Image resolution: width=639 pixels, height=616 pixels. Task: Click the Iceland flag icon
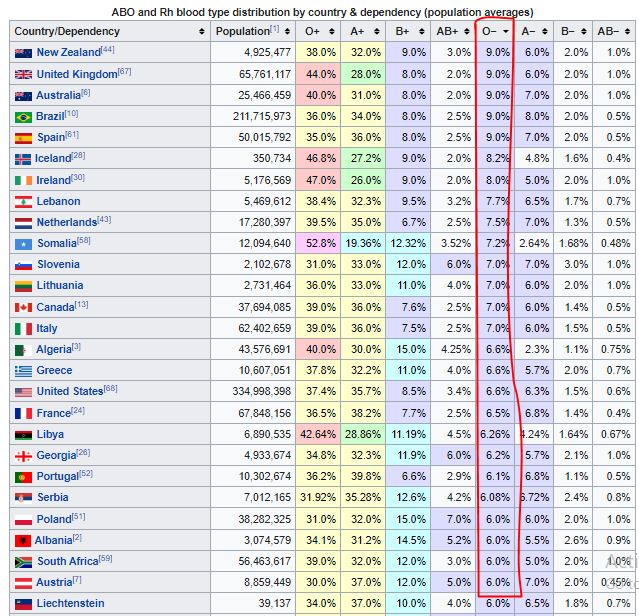[23, 159]
